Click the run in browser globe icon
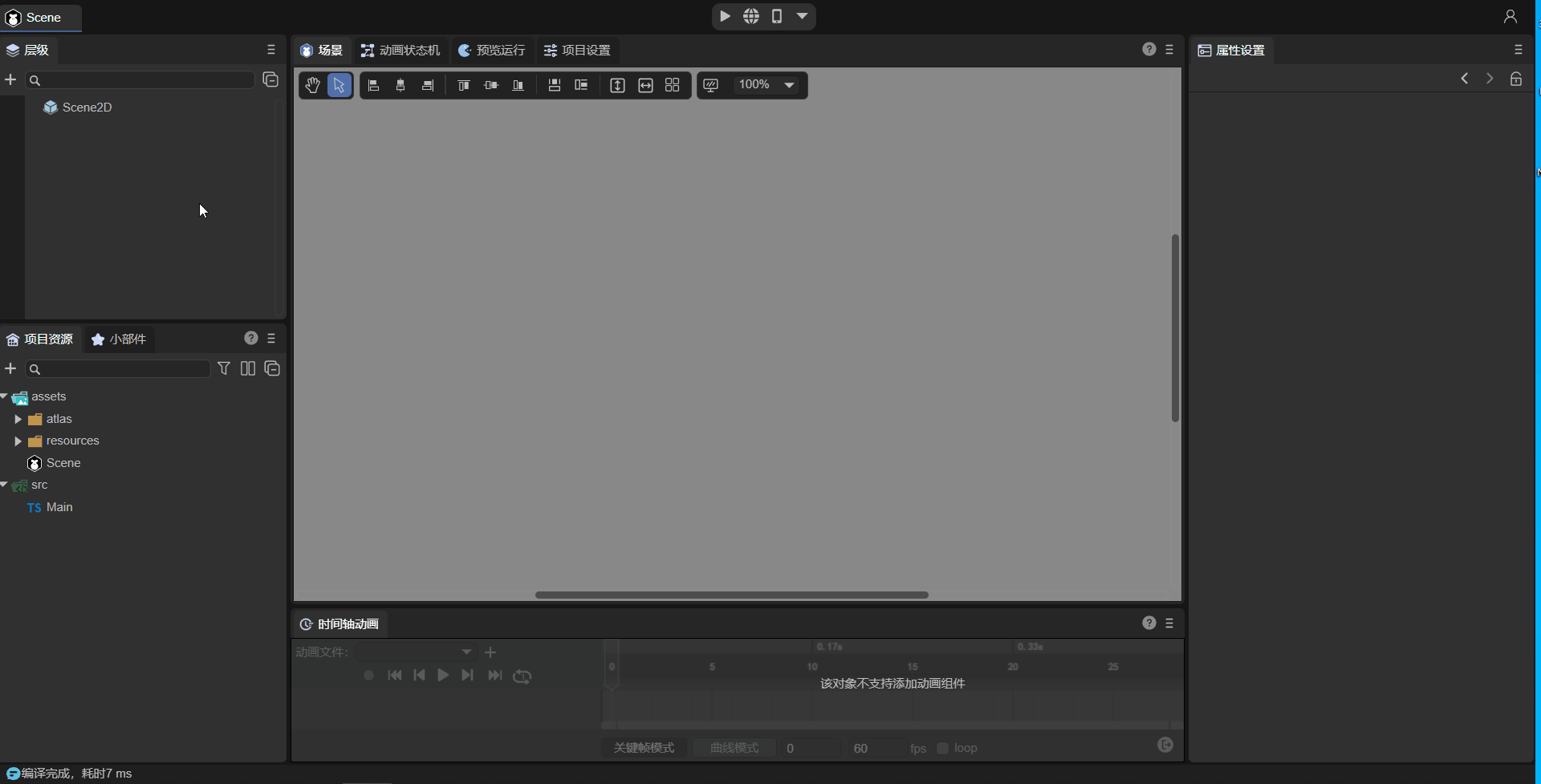 [750, 16]
